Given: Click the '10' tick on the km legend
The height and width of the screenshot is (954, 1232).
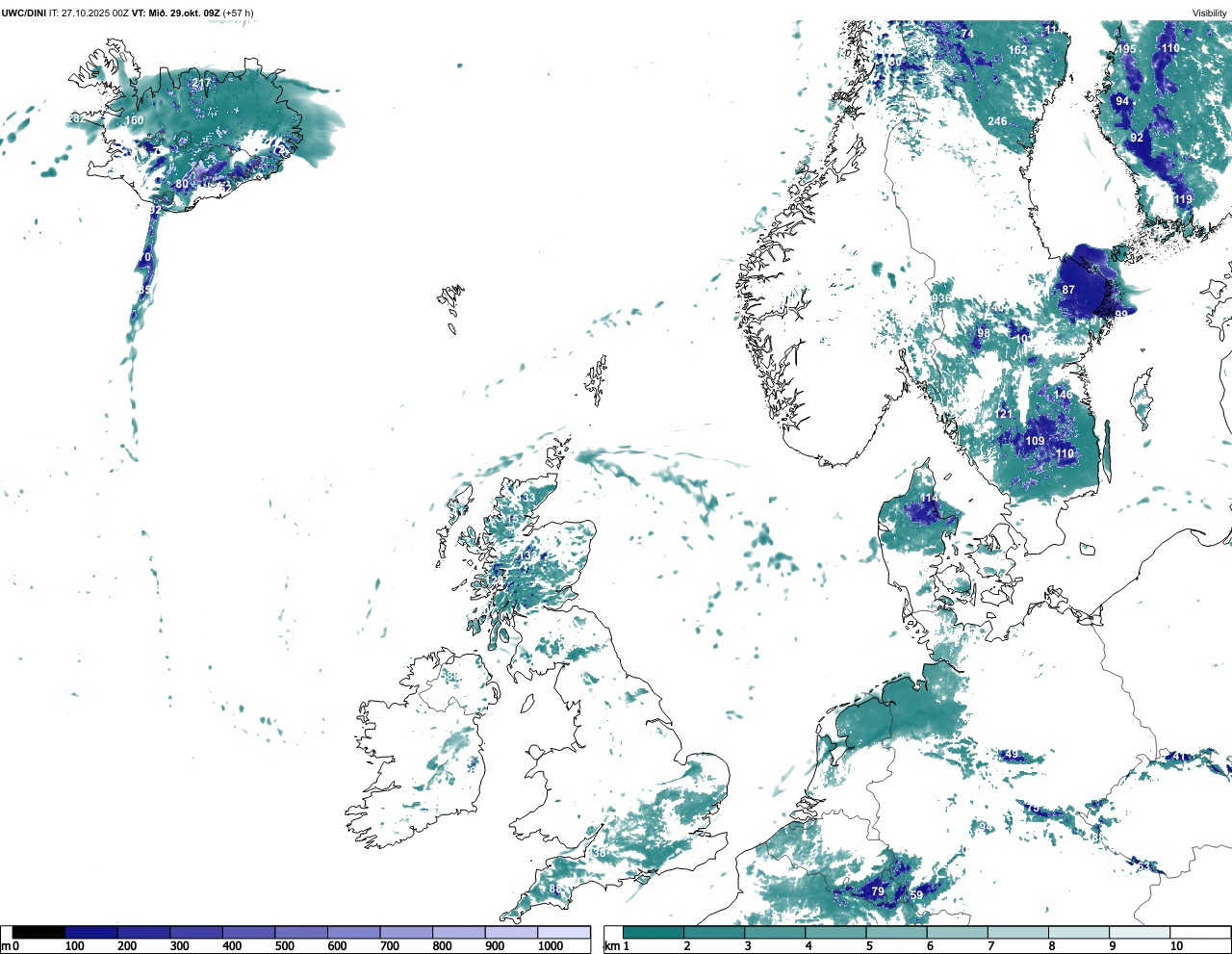Looking at the screenshot, I should [1176, 946].
